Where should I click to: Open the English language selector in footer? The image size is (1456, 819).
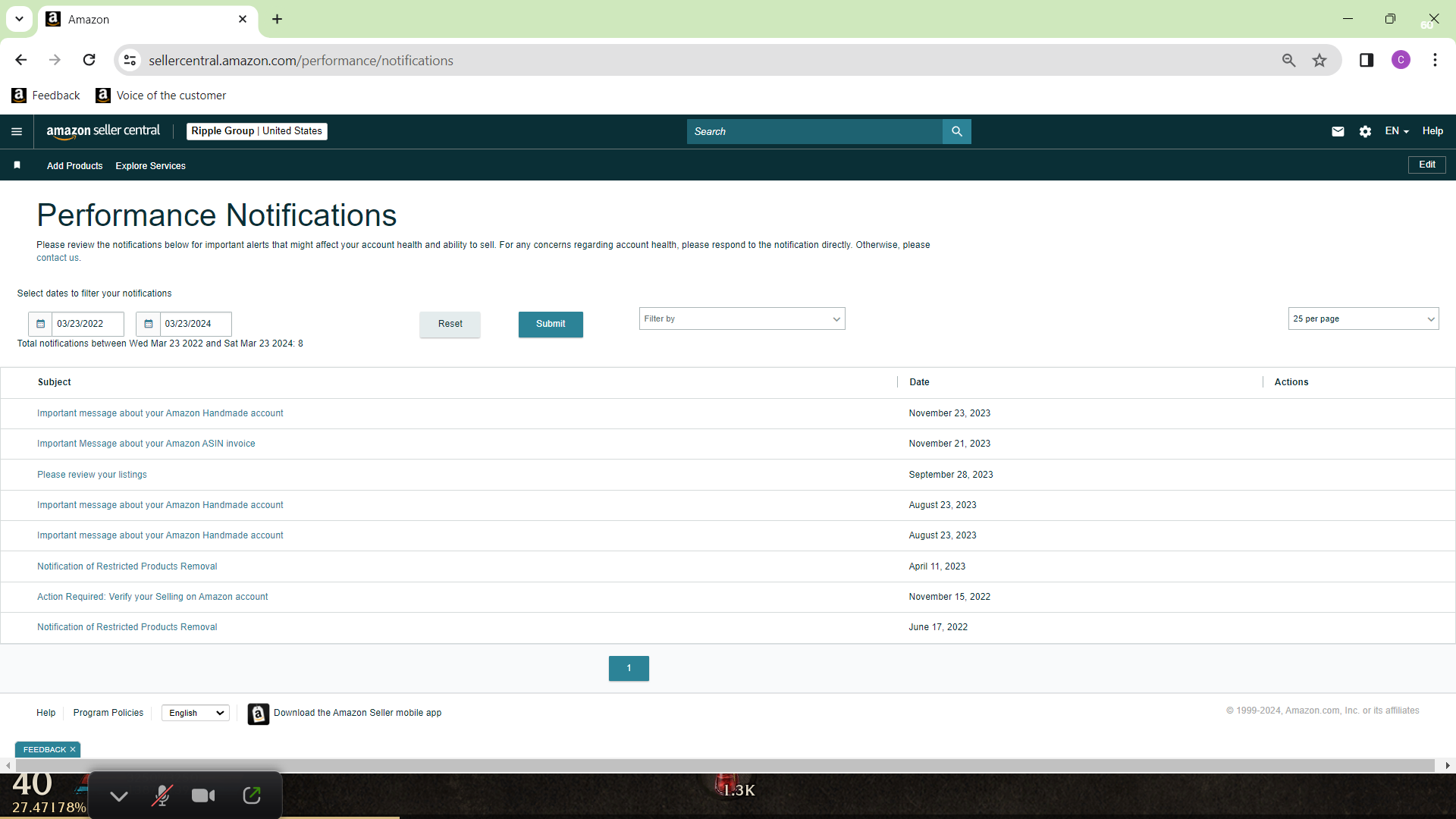tap(196, 713)
